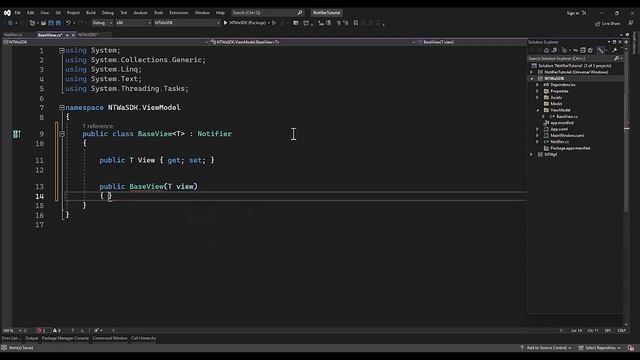The width and height of the screenshot is (640, 360).
Task: Expand the Dependencies node
Action: (x=538, y=85)
